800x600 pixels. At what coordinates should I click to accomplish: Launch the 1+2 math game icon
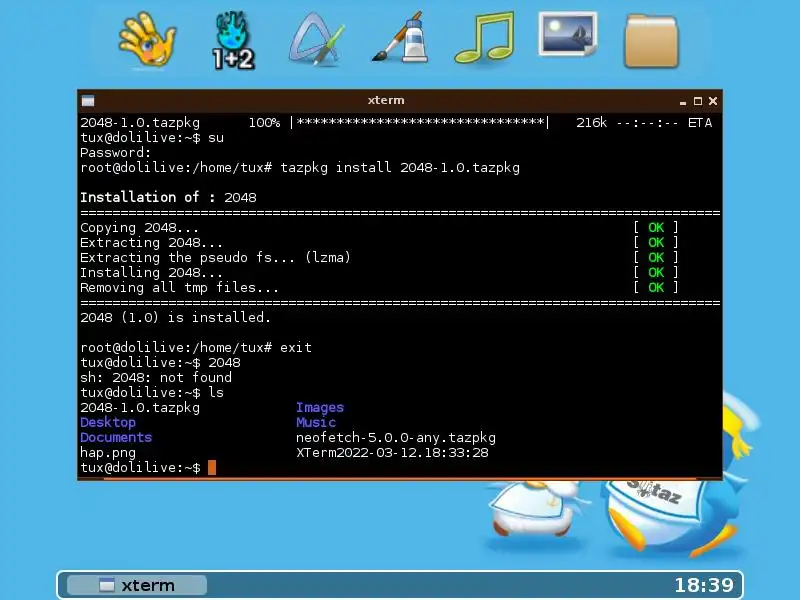tap(233, 40)
